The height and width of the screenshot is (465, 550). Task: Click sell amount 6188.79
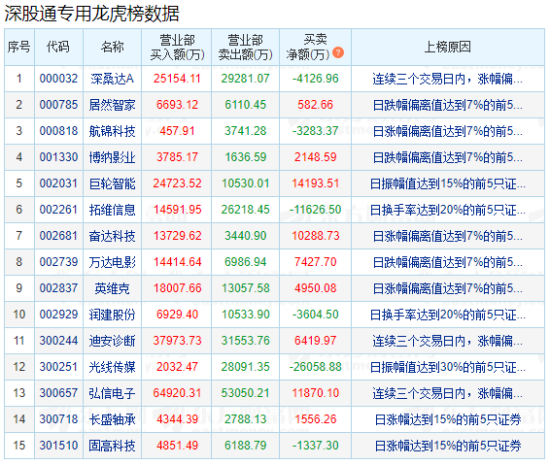pyautogui.click(x=245, y=446)
